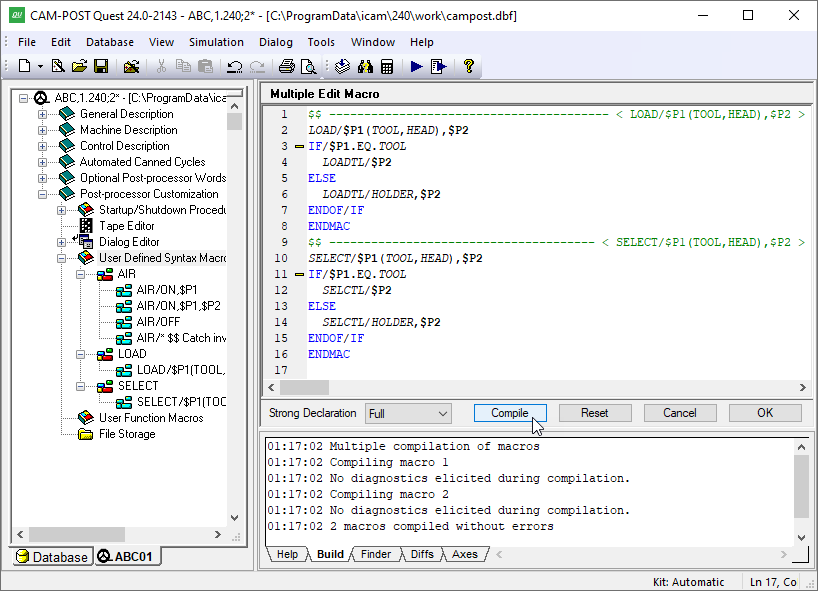Select the Tape Editor tree item

(x=127, y=226)
